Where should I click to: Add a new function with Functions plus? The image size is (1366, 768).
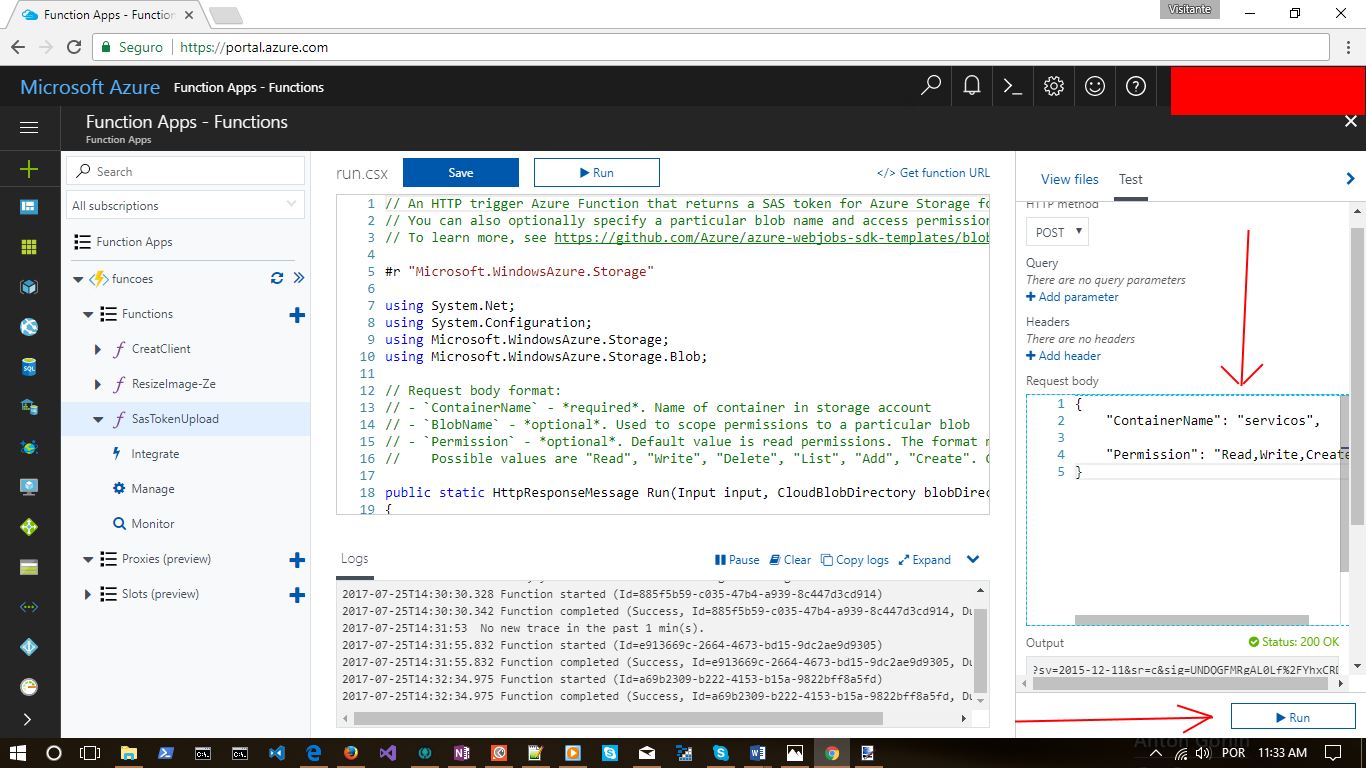pyautogui.click(x=297, y=315)
